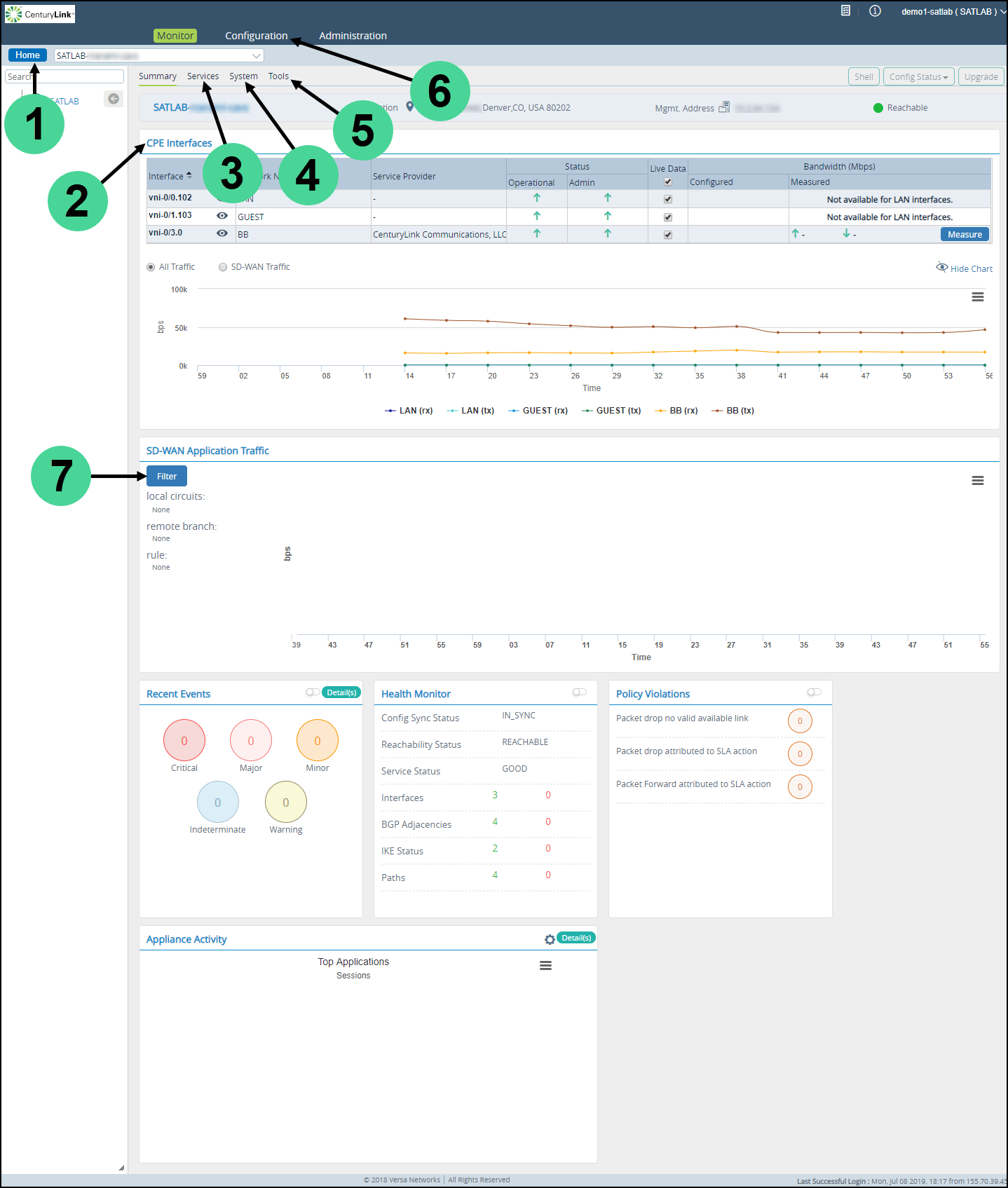Sort the table by Interface column
This screenshot has height=1188, width=1008.
(x=170, y=176)
